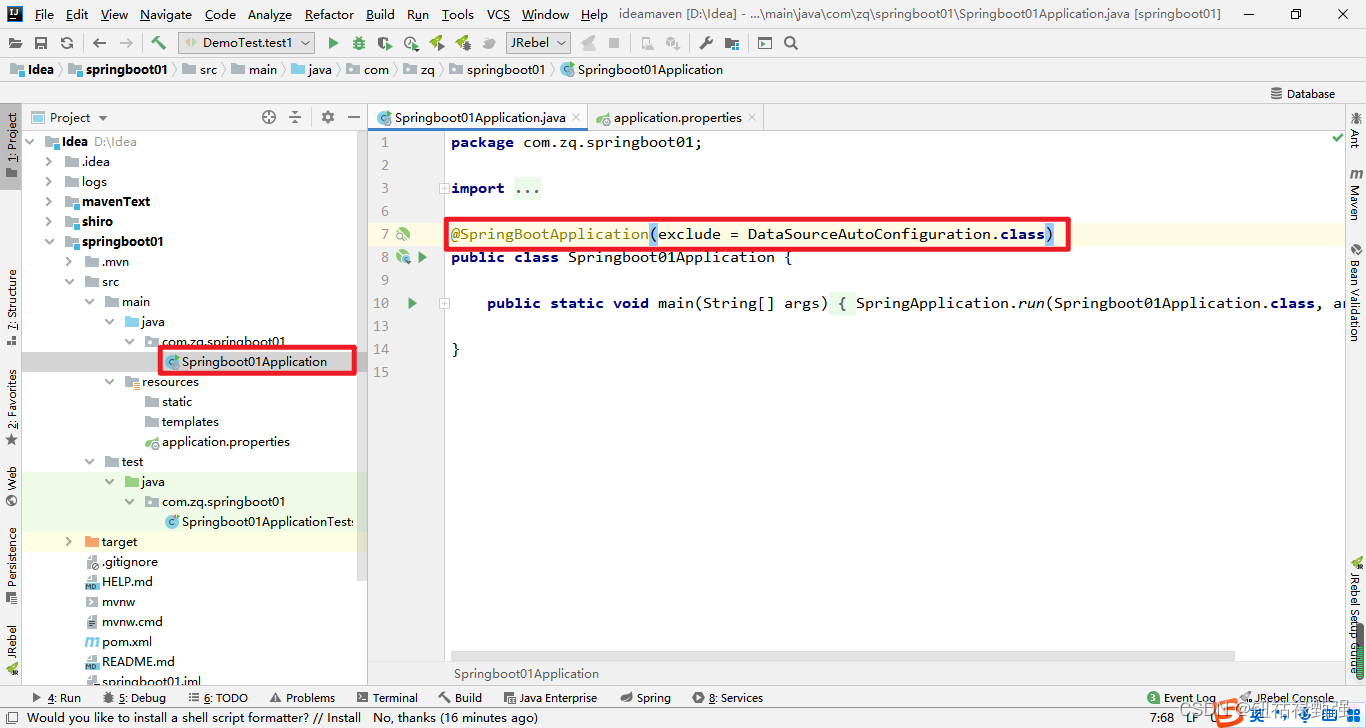Start debugging with the green bug icon
The height and width of the screenshot is (728, 1366).
[x=359, y=43]
